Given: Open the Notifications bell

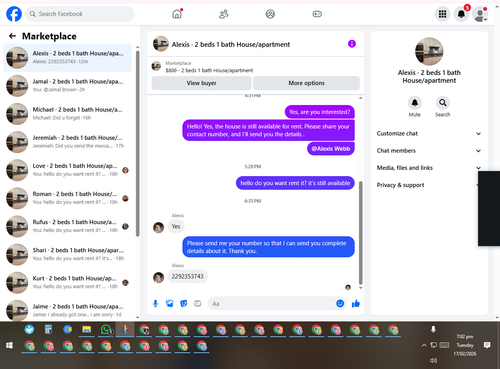Looking at the screenshot, I should click(x=461, y=14).
